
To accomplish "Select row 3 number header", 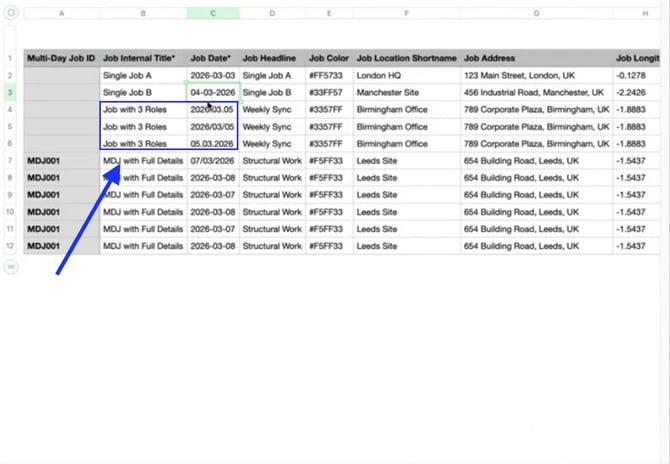I will [x=11, y=92].
